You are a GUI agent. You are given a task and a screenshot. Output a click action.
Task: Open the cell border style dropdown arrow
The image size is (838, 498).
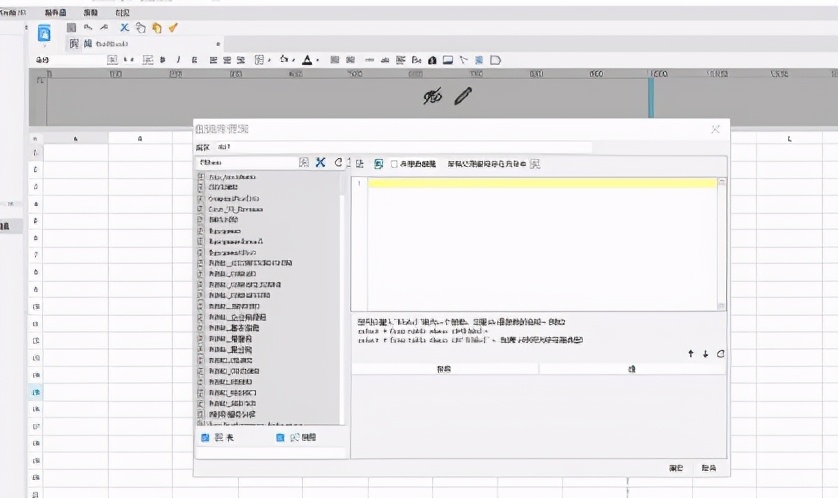tap(269, 60)
